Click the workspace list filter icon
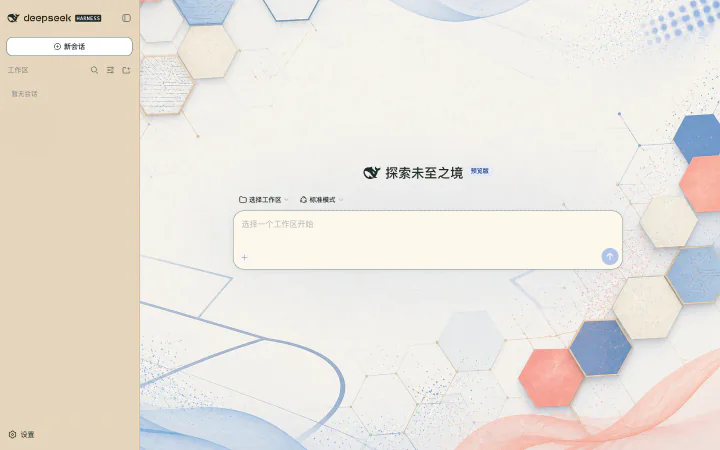Image resolution: width=720 pixels, height=450 pixels. [110, 70]
